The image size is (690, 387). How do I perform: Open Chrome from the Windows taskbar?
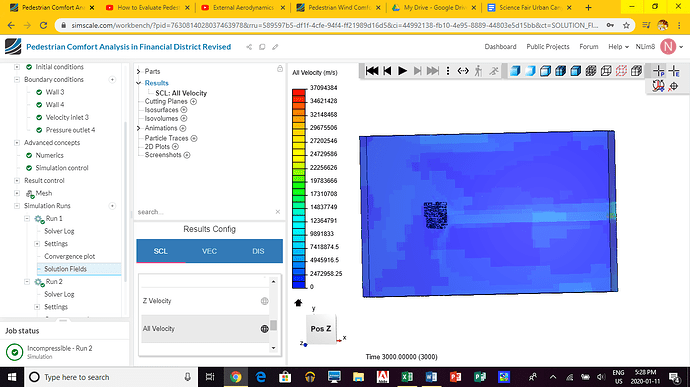235,377
